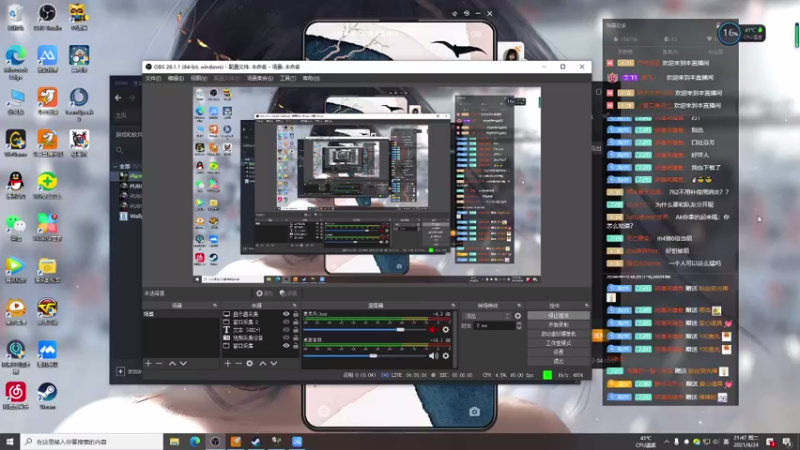
Task: Open the 工具(T) menu in OBS
Action: [288, 79]
